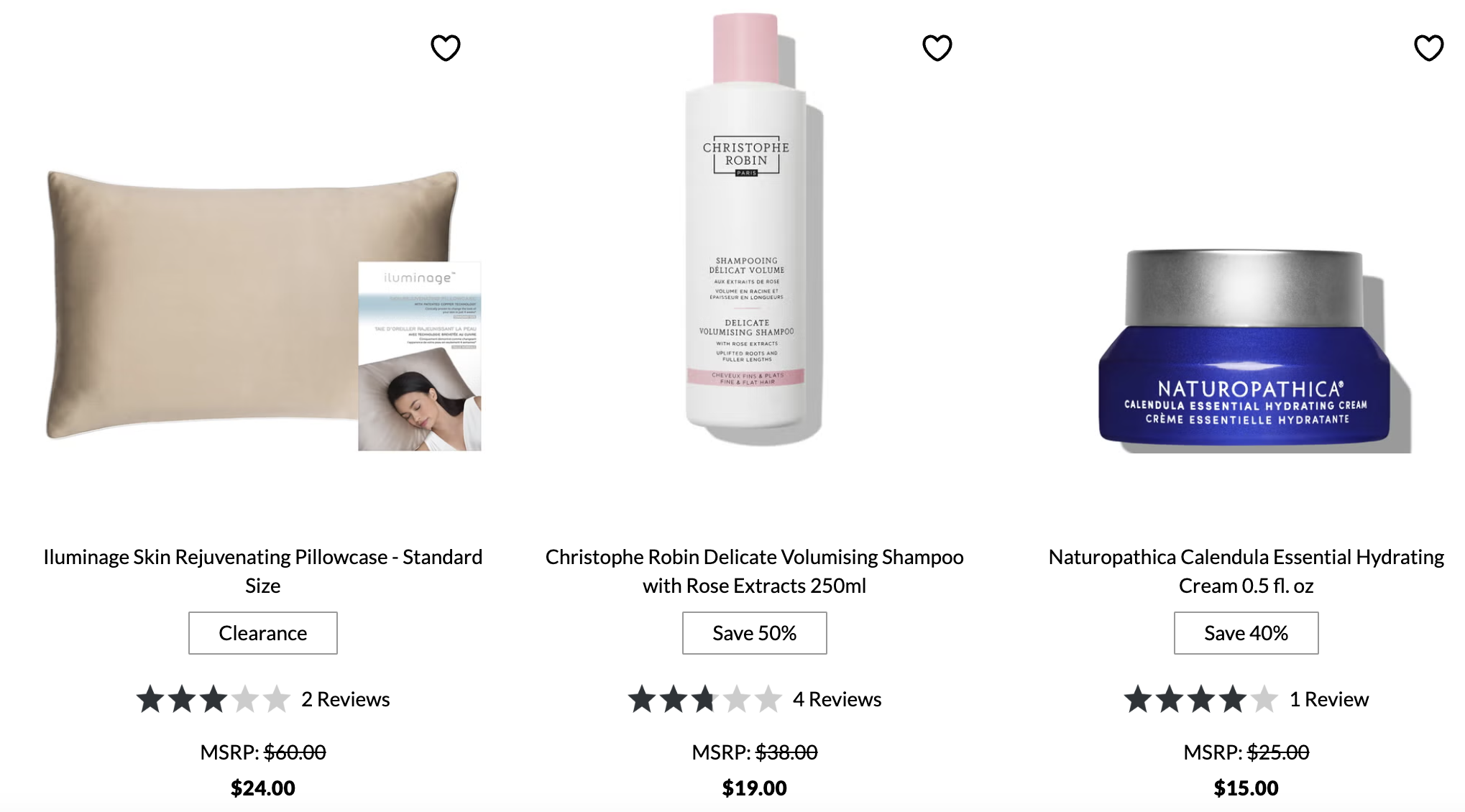
Task: Open the 1 Review link
Action: pos(1328,699)
